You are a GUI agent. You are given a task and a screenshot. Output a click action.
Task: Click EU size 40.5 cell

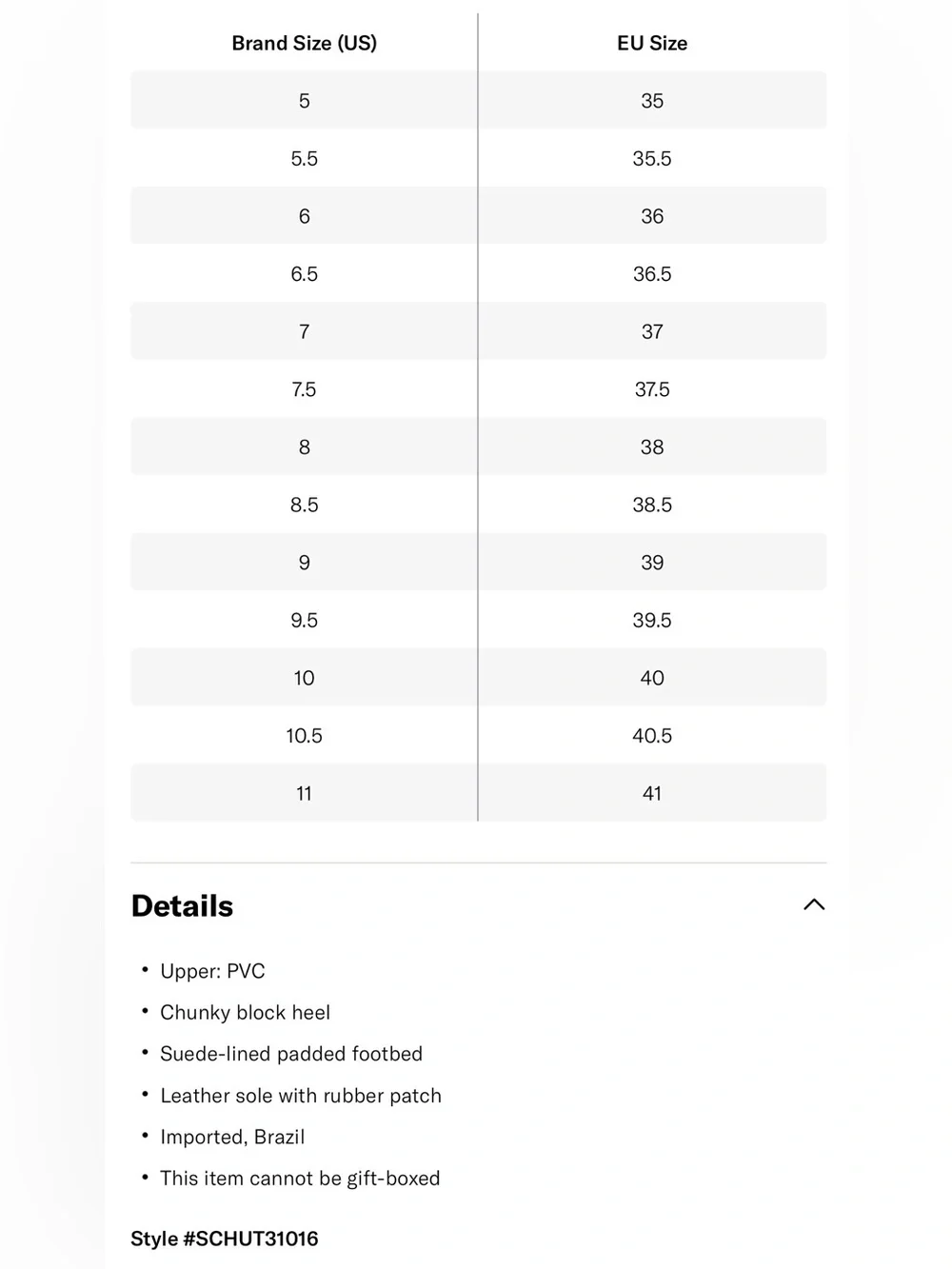(x=652, y=736)
